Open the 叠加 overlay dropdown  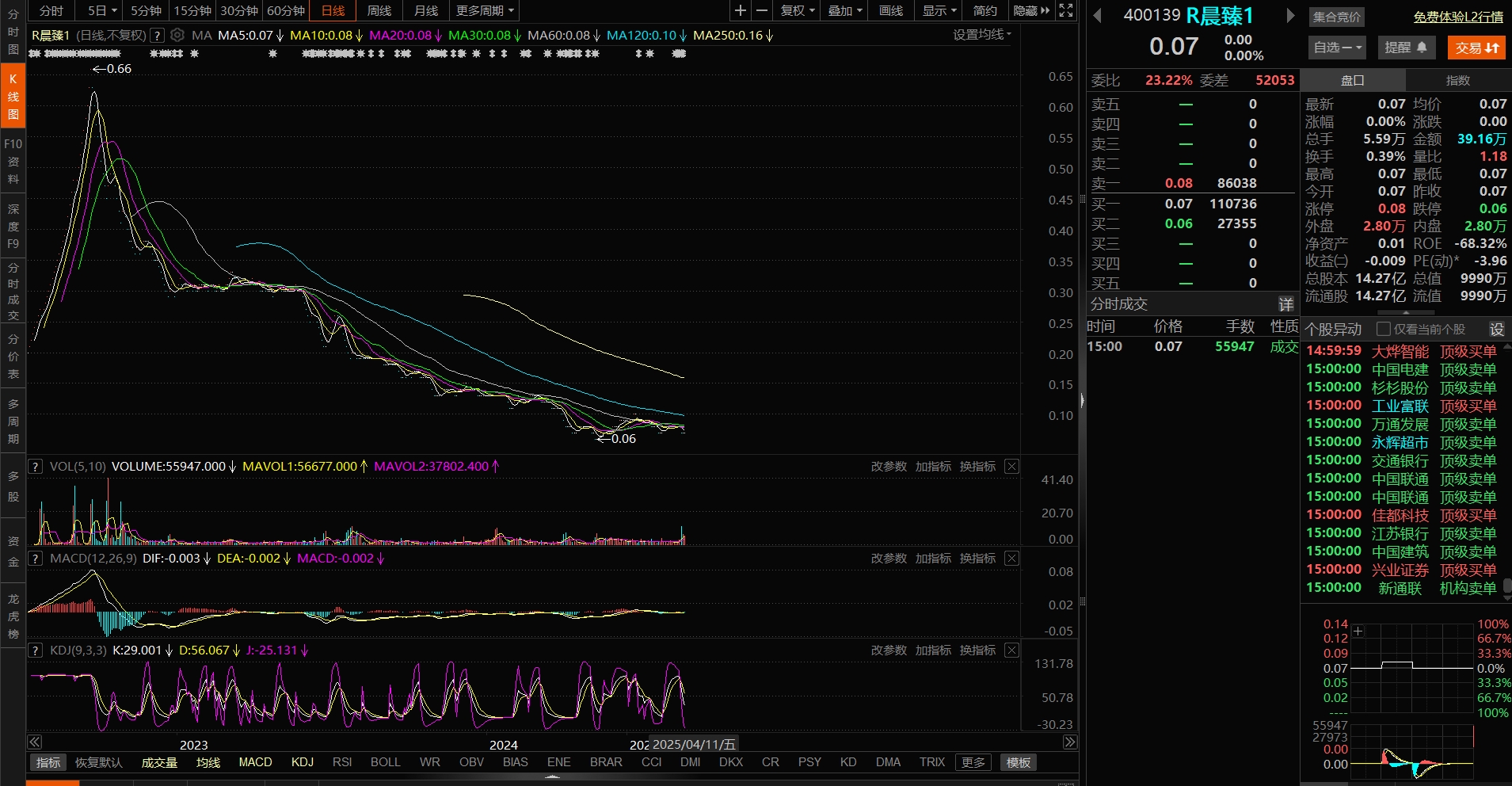click(845, 10)
